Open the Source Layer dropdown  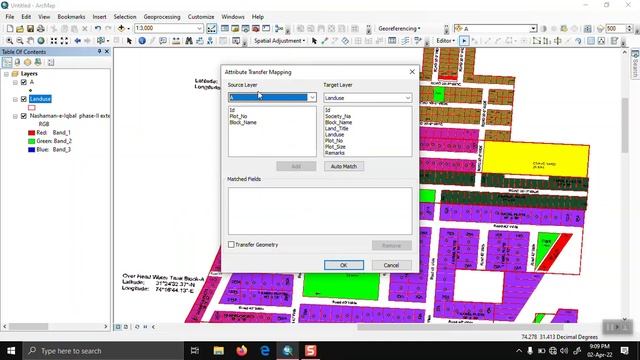tap(312, 98)
